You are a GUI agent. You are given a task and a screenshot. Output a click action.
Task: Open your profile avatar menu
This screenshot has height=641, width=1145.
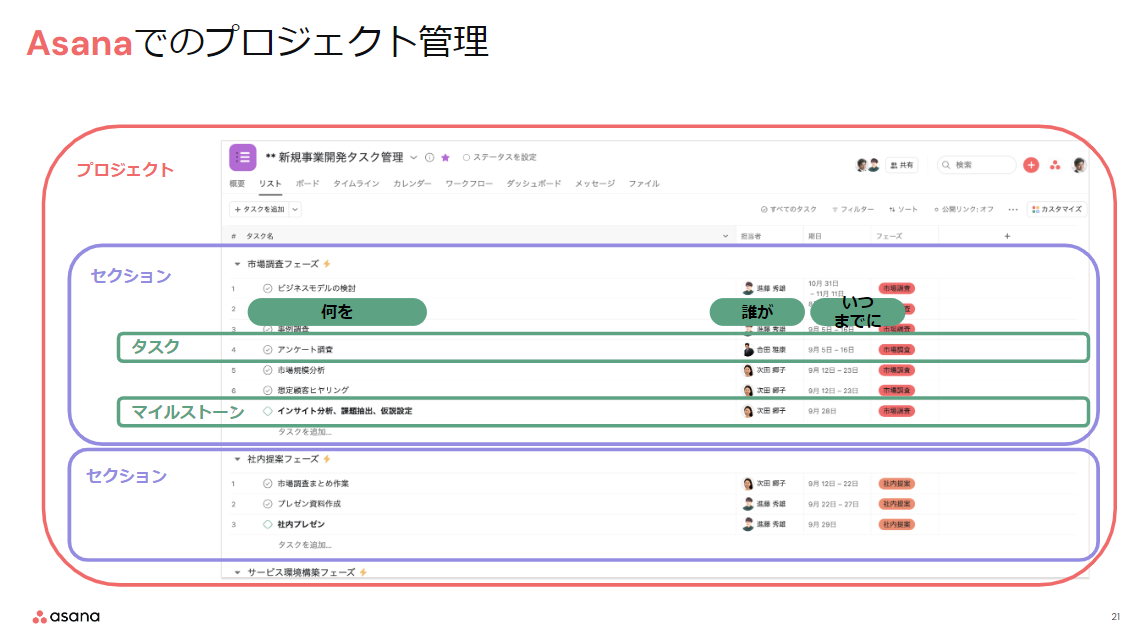[1078, 166]
